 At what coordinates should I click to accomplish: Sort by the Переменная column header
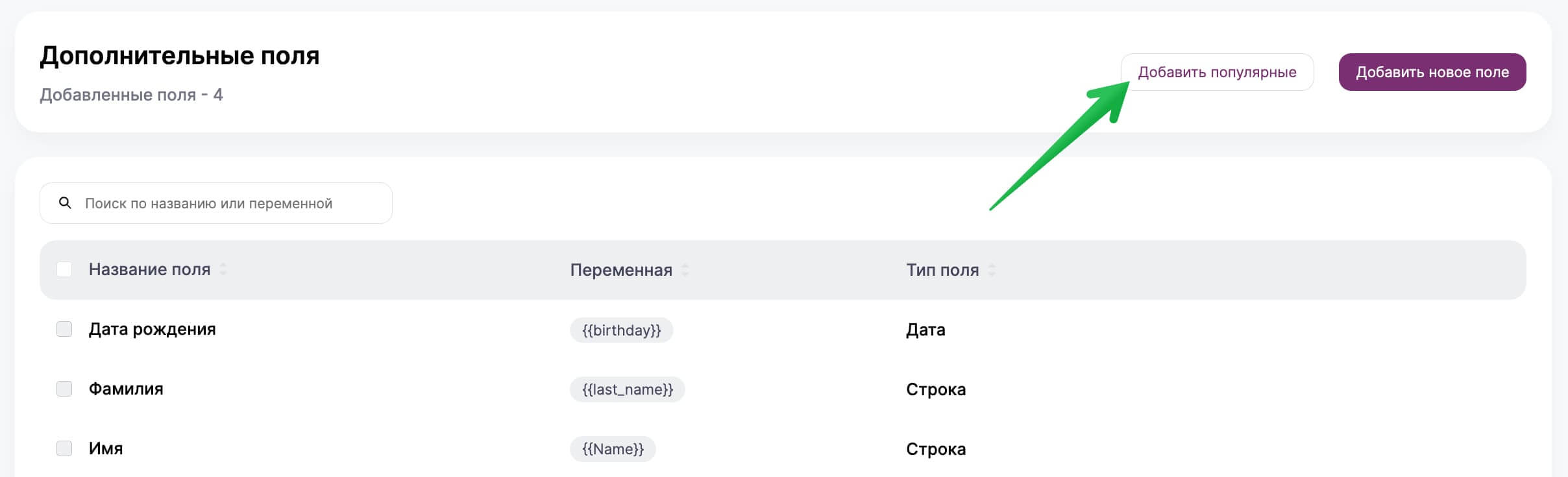pyautogui.click(x=620, y=270)
